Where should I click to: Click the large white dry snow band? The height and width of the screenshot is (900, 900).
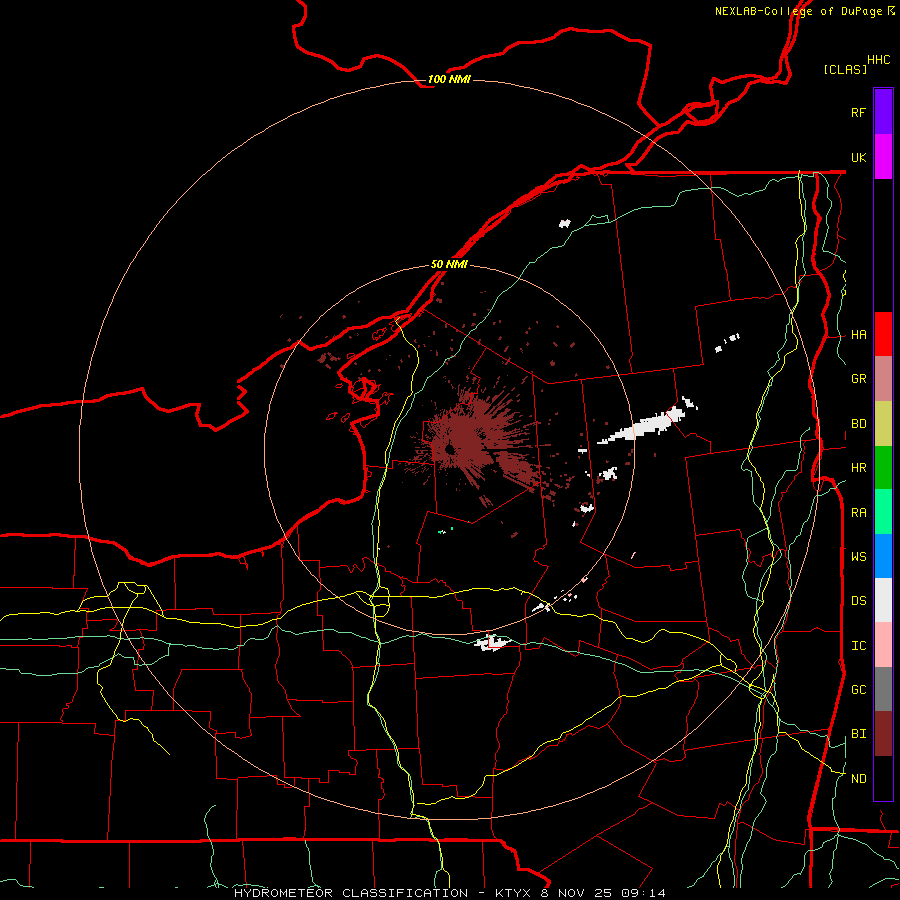pyautogui.click(x=643, y=425)
